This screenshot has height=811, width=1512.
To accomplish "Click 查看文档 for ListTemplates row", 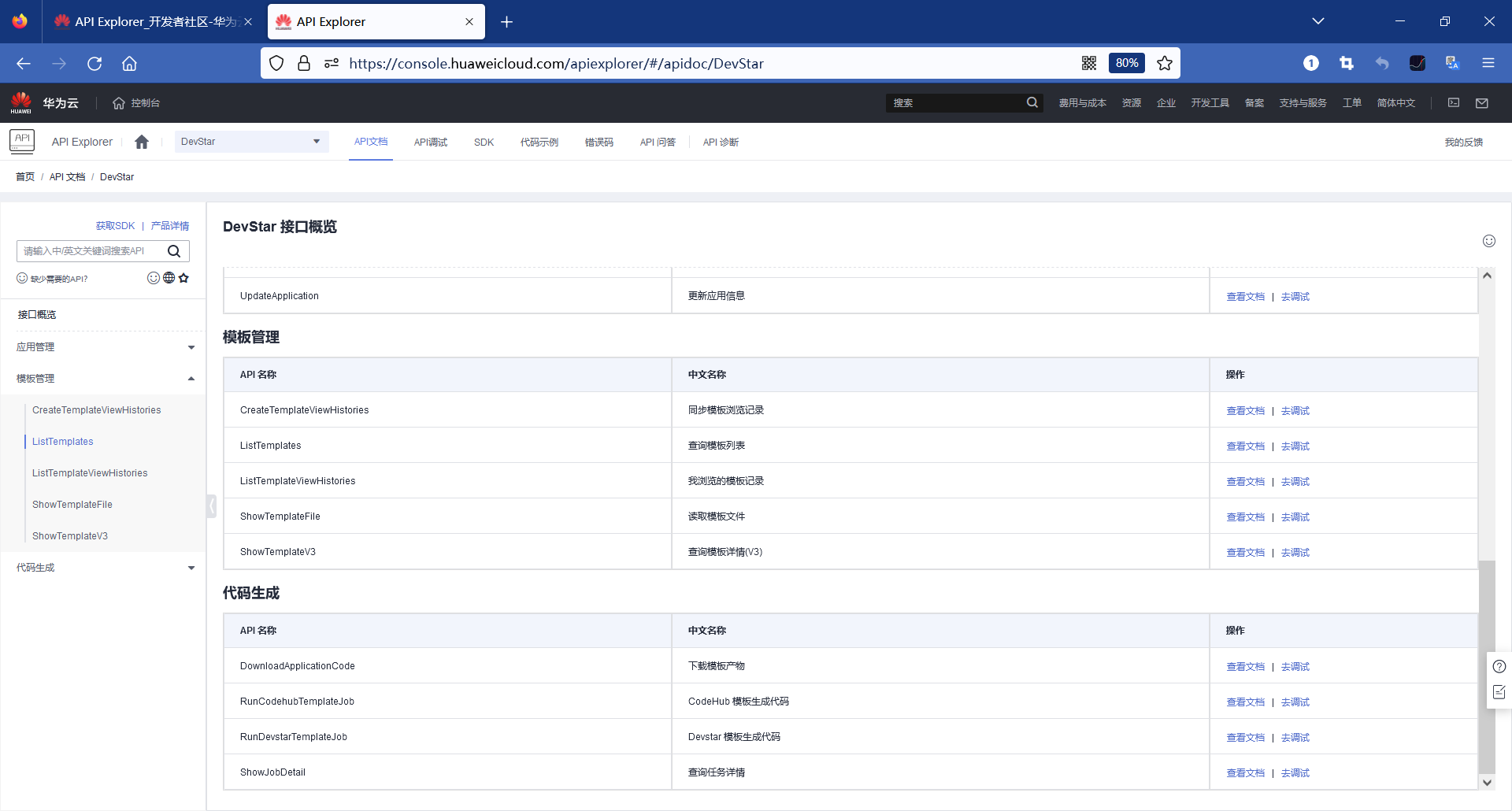I will pos(1246,446).
